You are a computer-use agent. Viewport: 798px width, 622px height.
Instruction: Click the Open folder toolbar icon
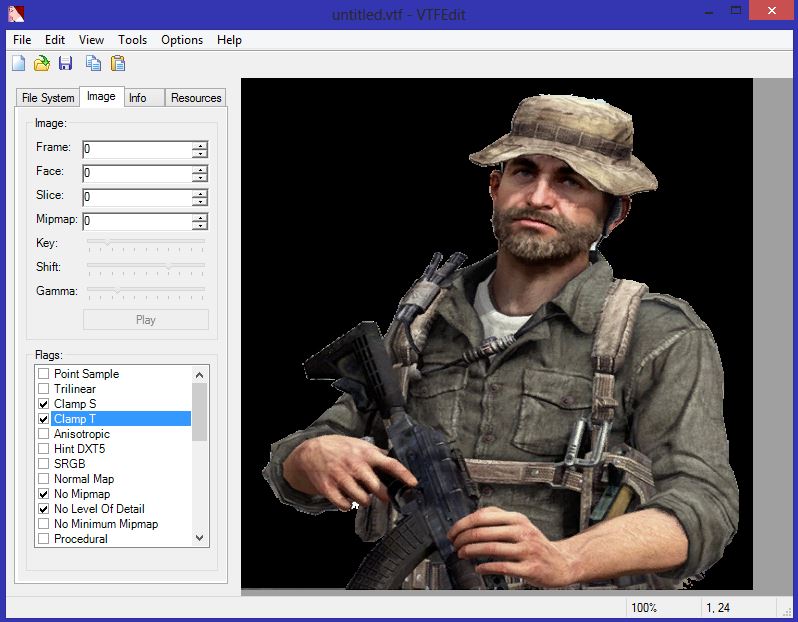42,64
